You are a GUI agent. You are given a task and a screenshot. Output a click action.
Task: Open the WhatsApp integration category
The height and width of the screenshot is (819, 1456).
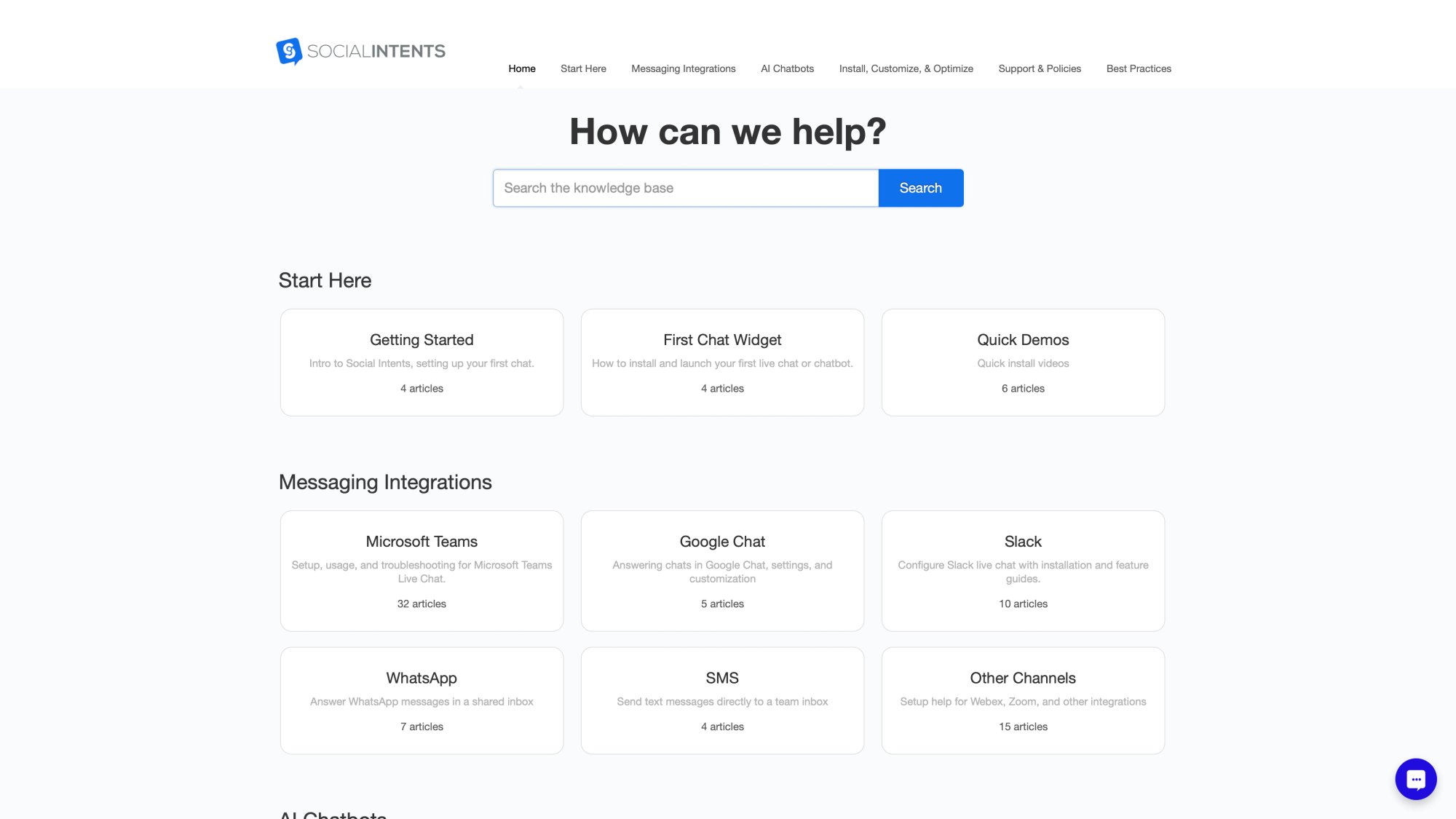(x=421, y=700)
